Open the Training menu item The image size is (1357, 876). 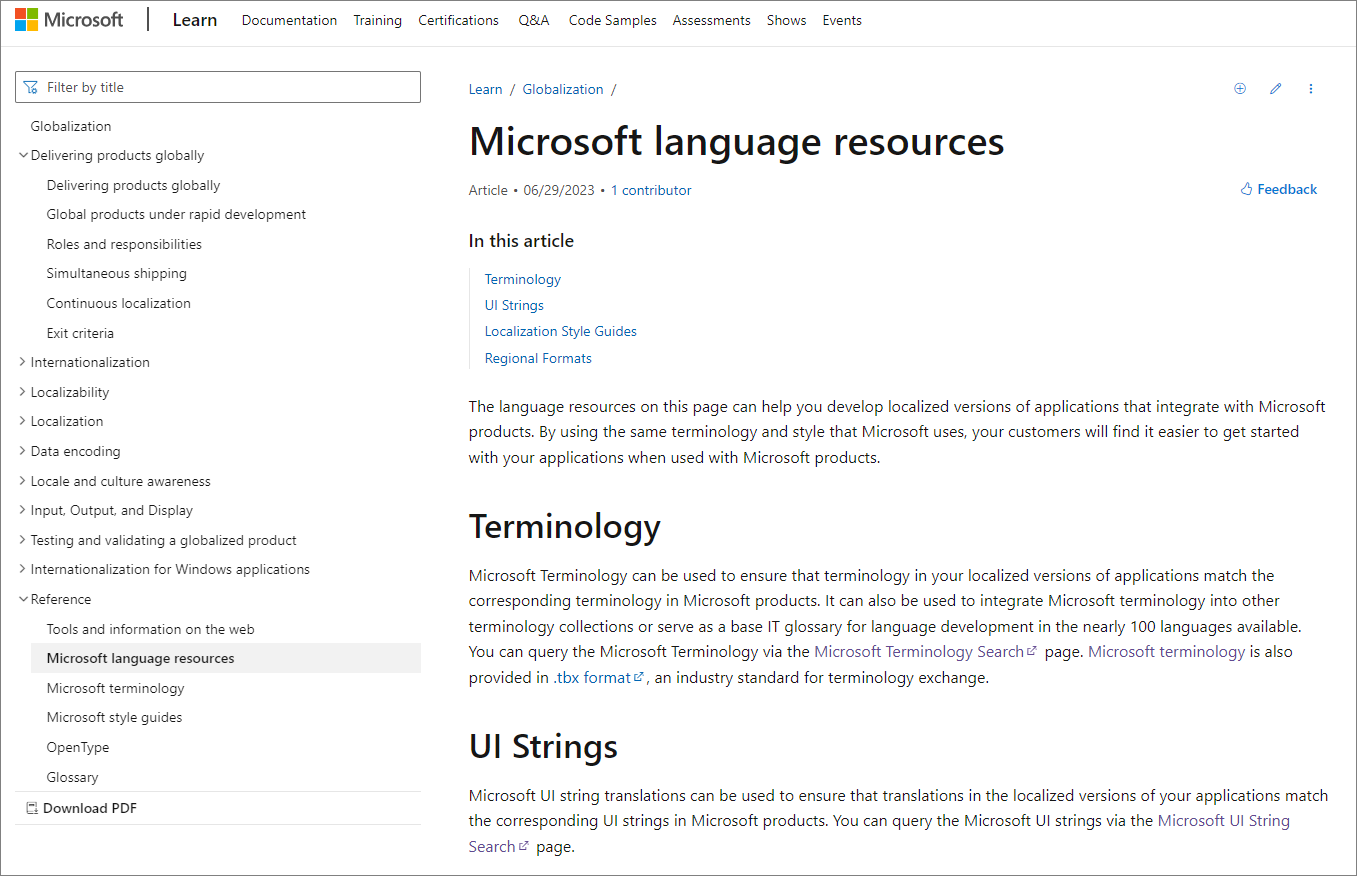[377, 20]
